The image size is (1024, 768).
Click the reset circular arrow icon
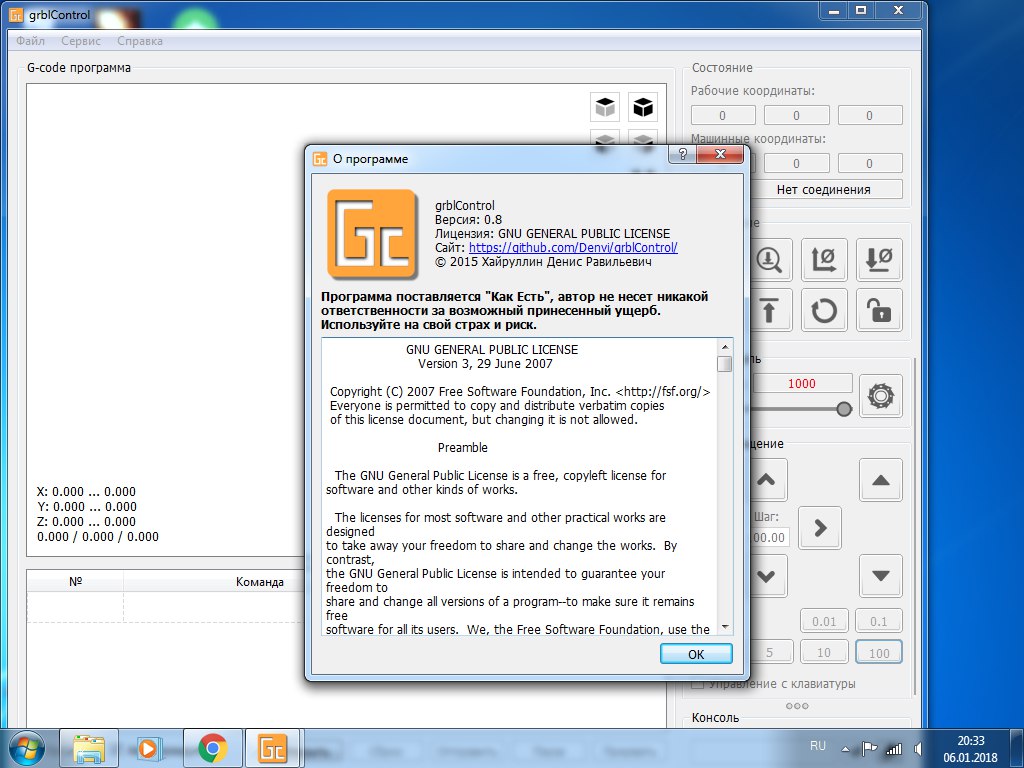pos(824,310)
